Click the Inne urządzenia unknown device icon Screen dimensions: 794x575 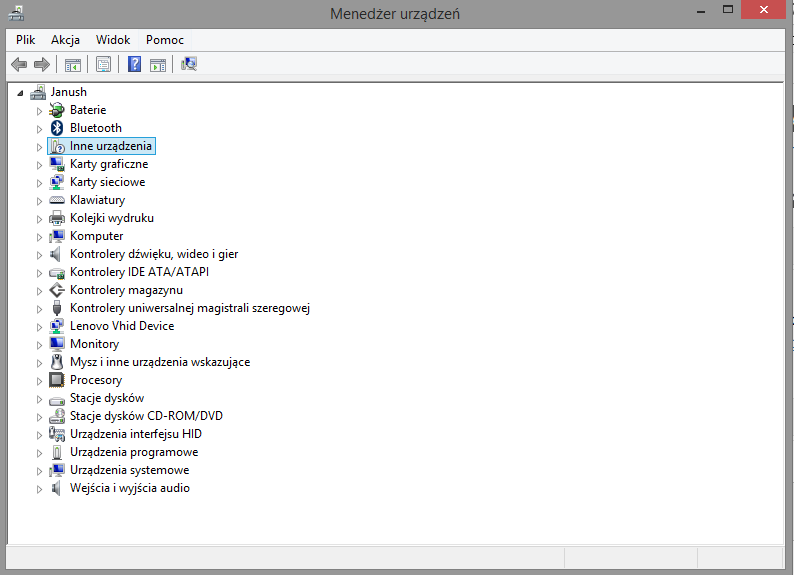[58, 146]
